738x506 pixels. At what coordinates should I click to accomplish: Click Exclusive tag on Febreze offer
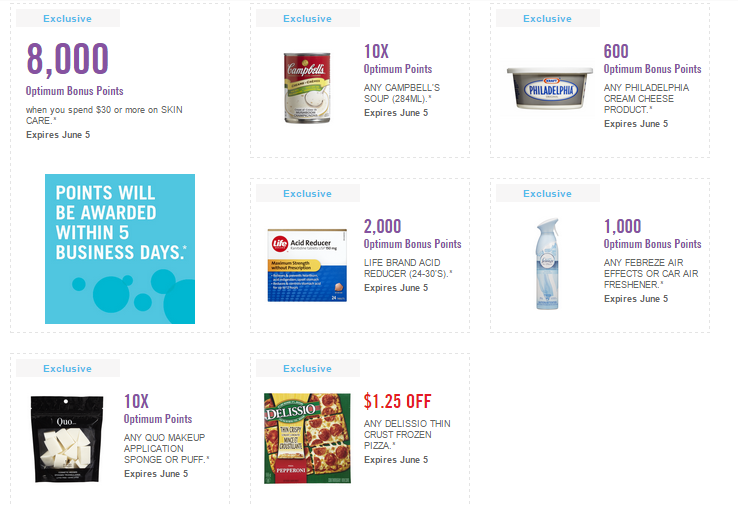click(x=548, y=193)
